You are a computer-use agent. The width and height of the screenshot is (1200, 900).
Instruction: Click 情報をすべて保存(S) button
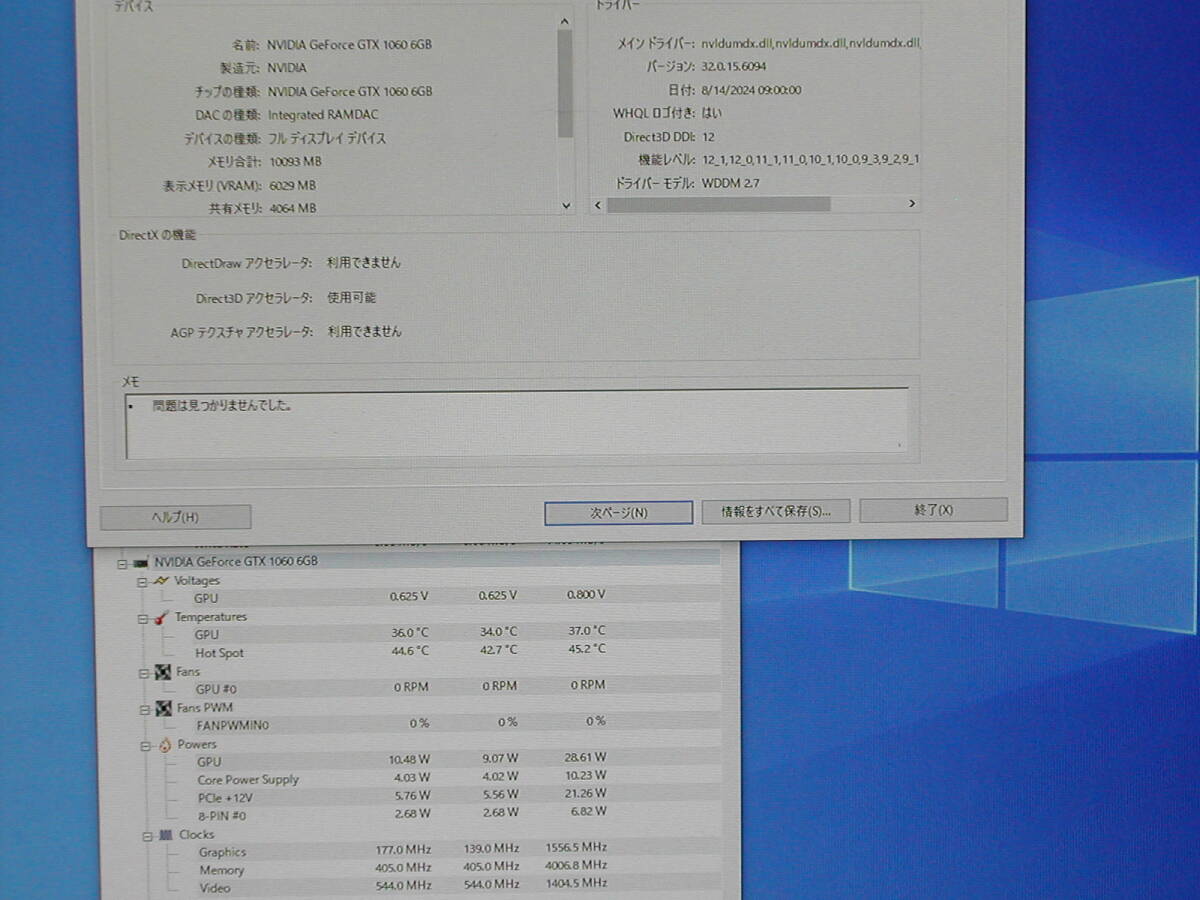[776, 511]
